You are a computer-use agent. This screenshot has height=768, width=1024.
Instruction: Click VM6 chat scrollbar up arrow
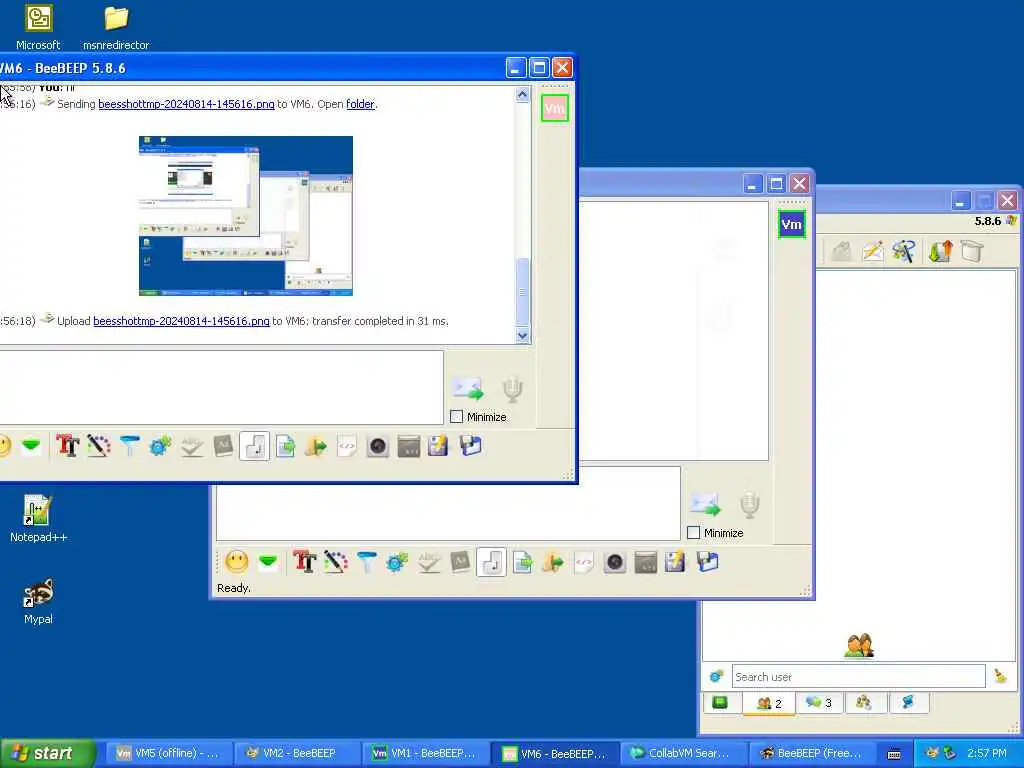pos(522,95)
